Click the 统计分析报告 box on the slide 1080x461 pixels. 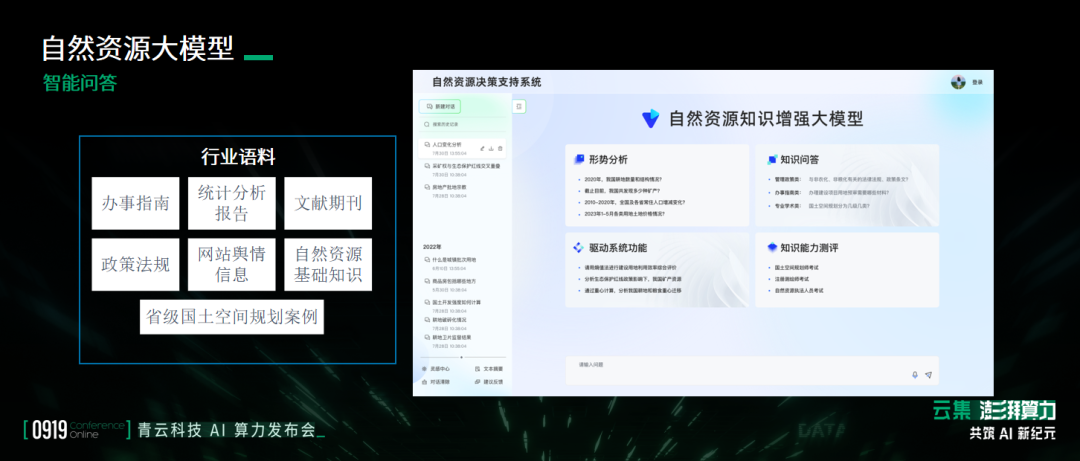click(231, 203)
